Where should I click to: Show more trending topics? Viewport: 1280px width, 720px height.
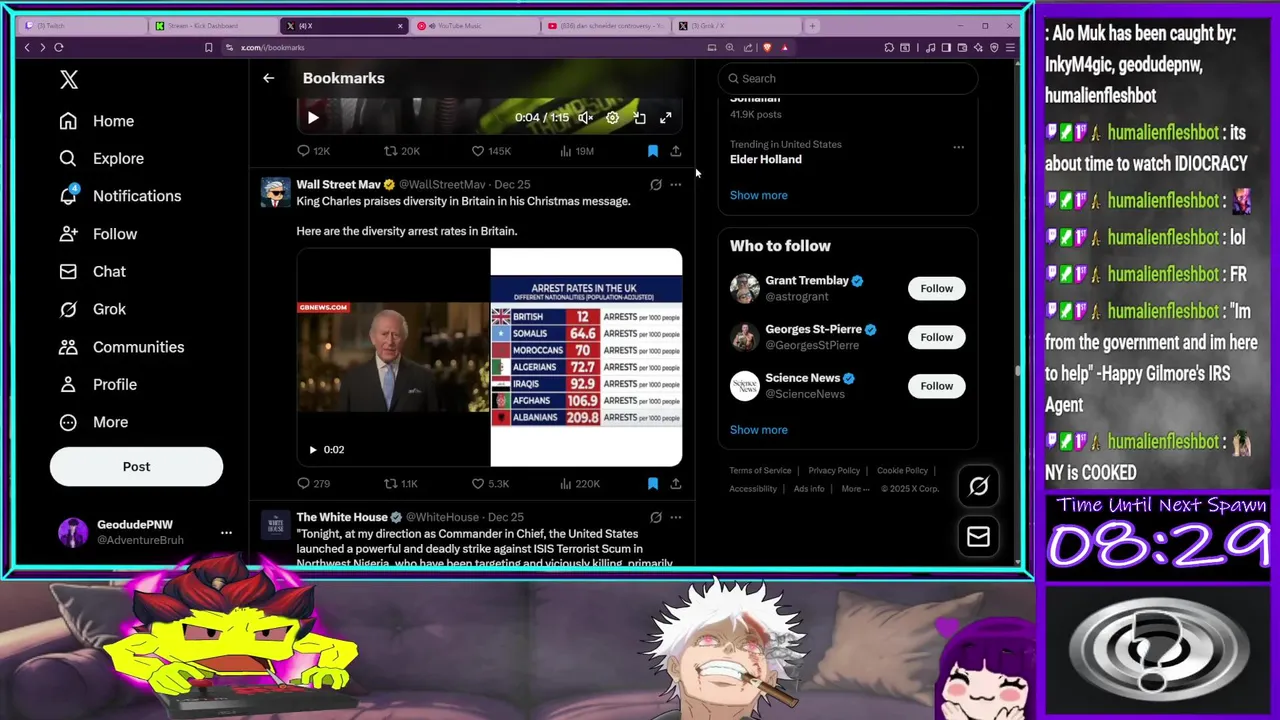pyautogui.click(x=758, y=195)
